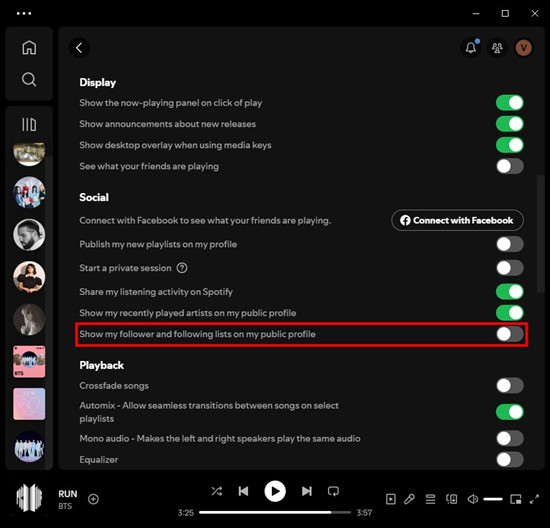The image size is (550, 528).
Task: Toggle Publish my new playlists on profile
Action: pos(510,244)
